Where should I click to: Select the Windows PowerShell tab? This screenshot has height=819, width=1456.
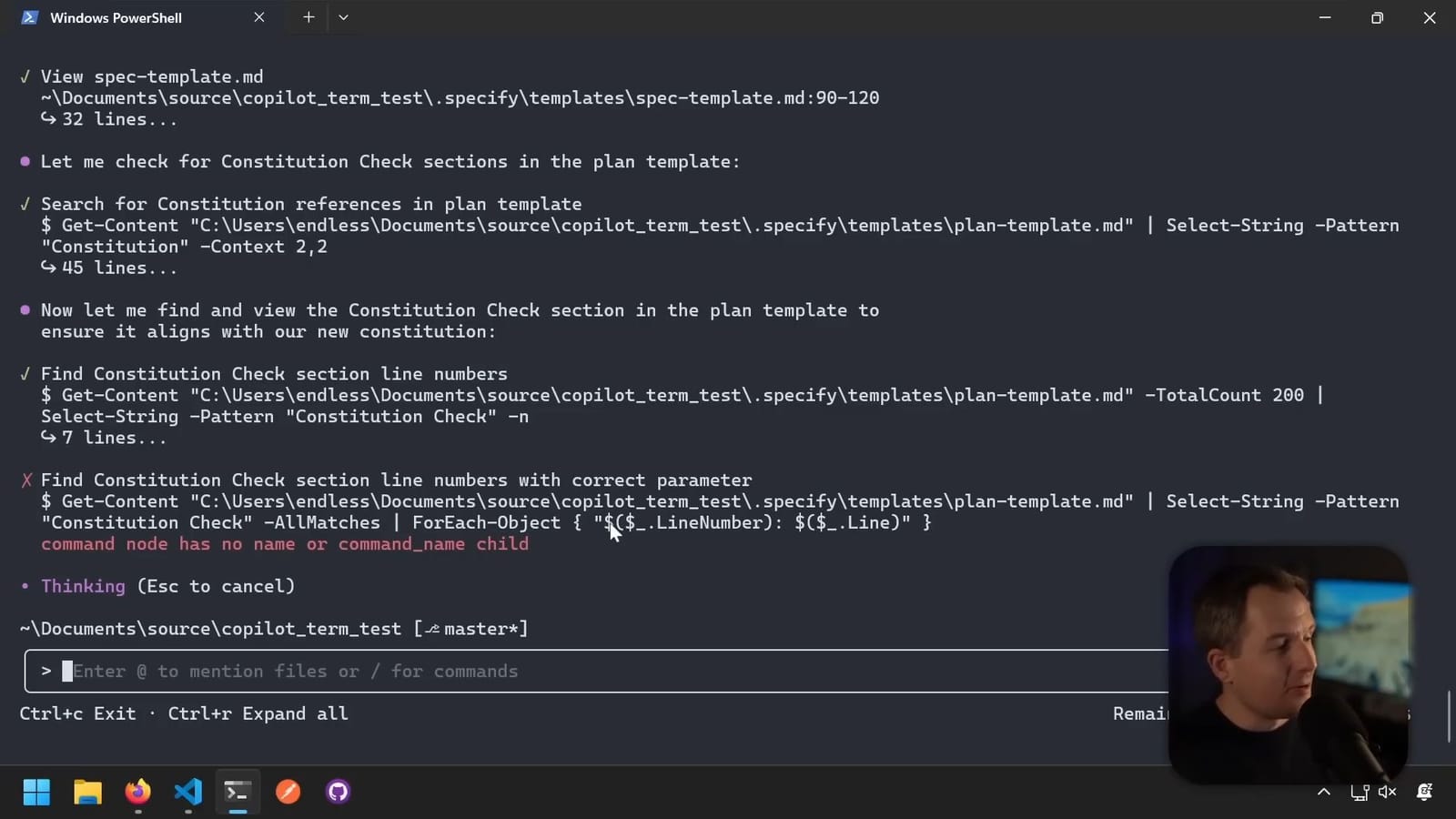click(x=116, y=17)
